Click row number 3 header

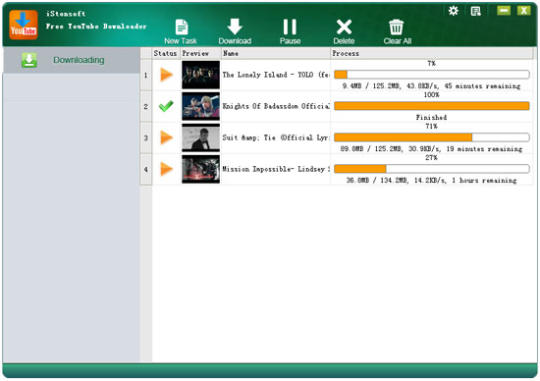[146, 138]
